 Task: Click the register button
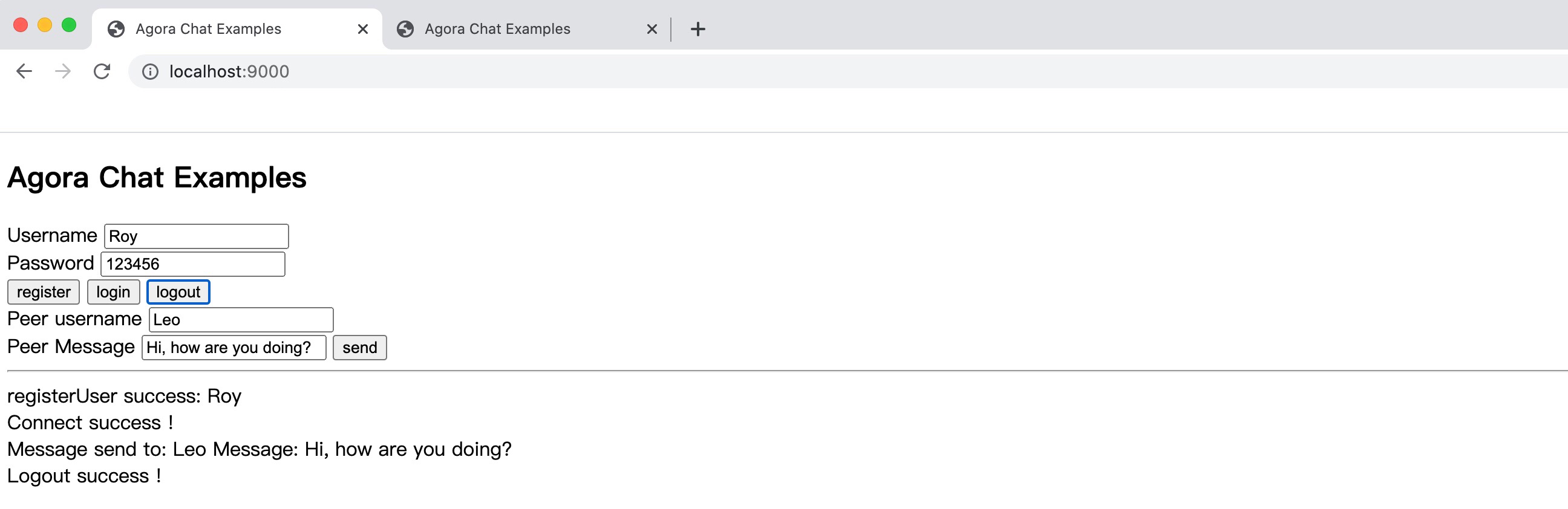pyautogui.click(x=43, y=292)
